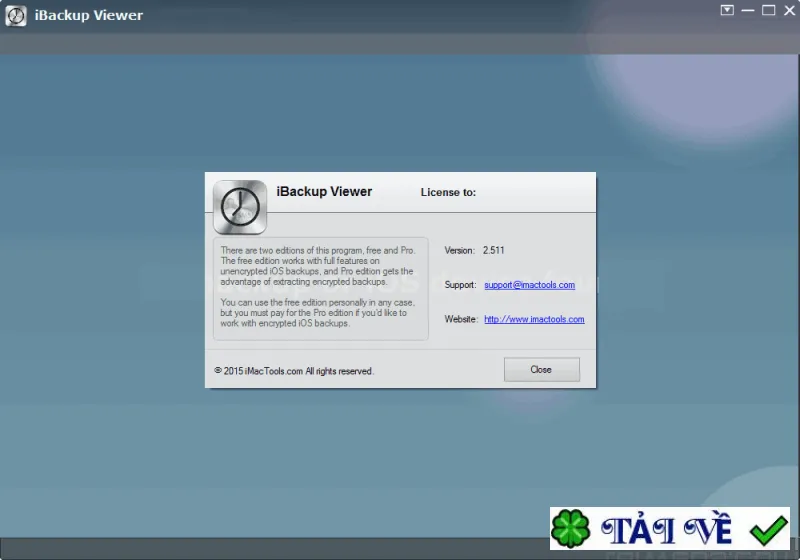Viewport: 800px width, 560px height.
Task: Click the green checkmark on the banner
Action: coord(768,530)
